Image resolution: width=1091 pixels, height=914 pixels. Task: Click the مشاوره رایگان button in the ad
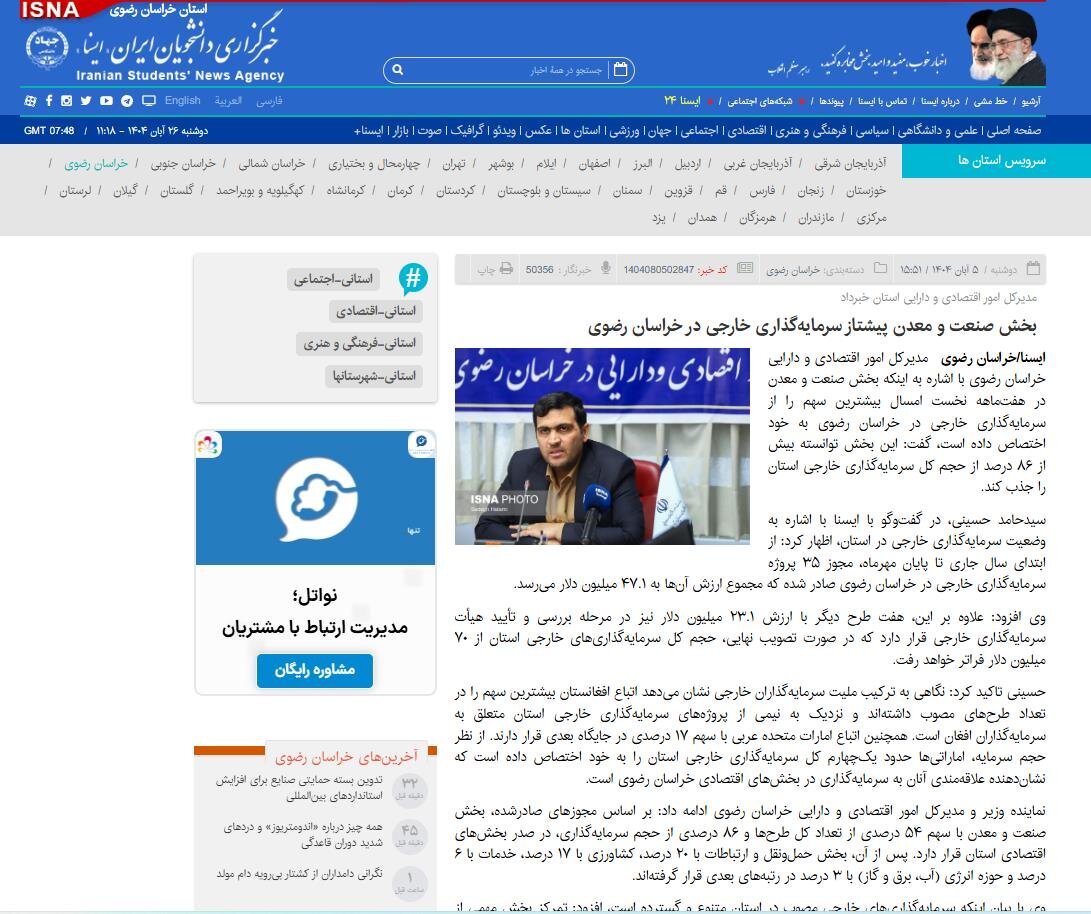[x=316, y=671]
